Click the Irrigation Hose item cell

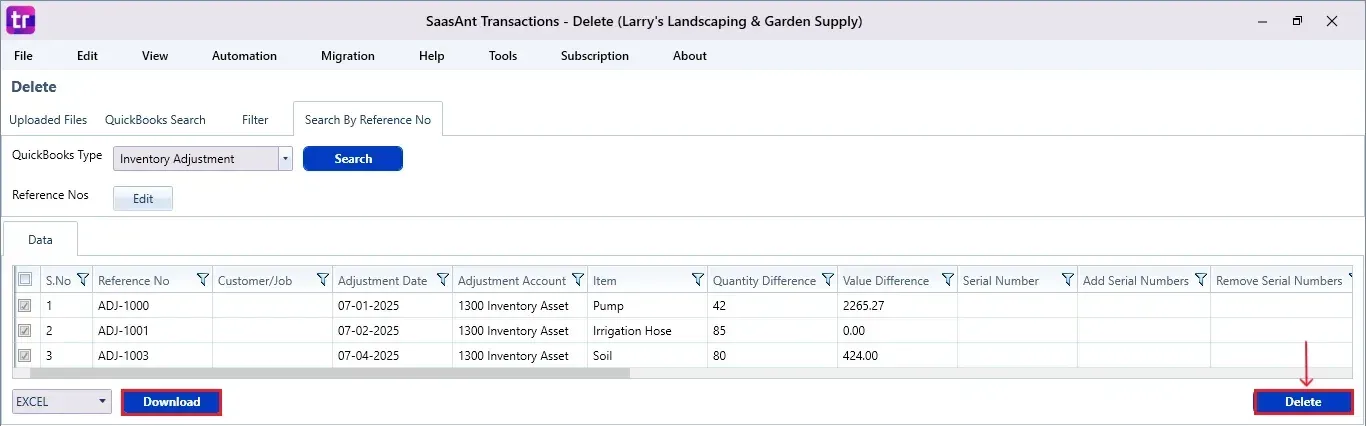tap(647, 331)
